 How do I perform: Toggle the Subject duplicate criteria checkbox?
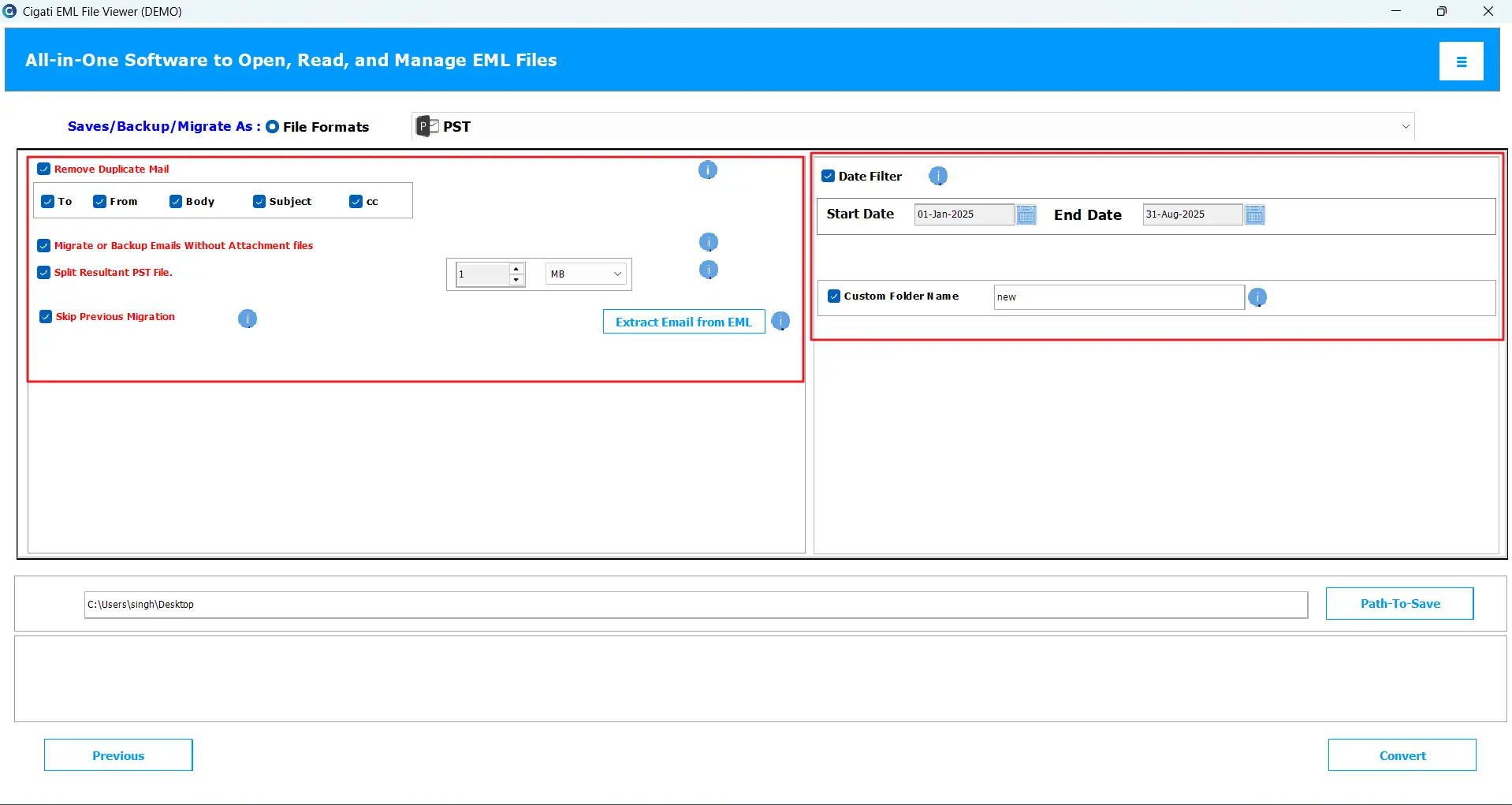click(259, 202)
